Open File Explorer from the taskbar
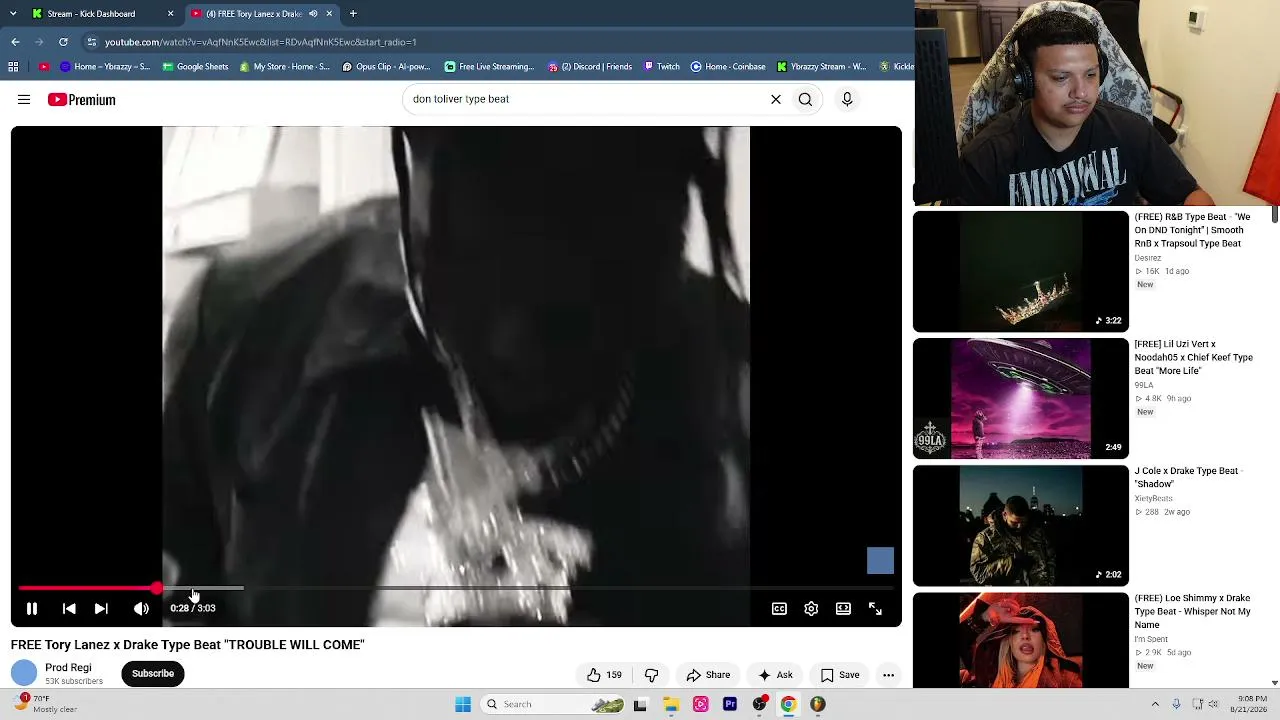The image size is (1280, 720). (671, 704)
